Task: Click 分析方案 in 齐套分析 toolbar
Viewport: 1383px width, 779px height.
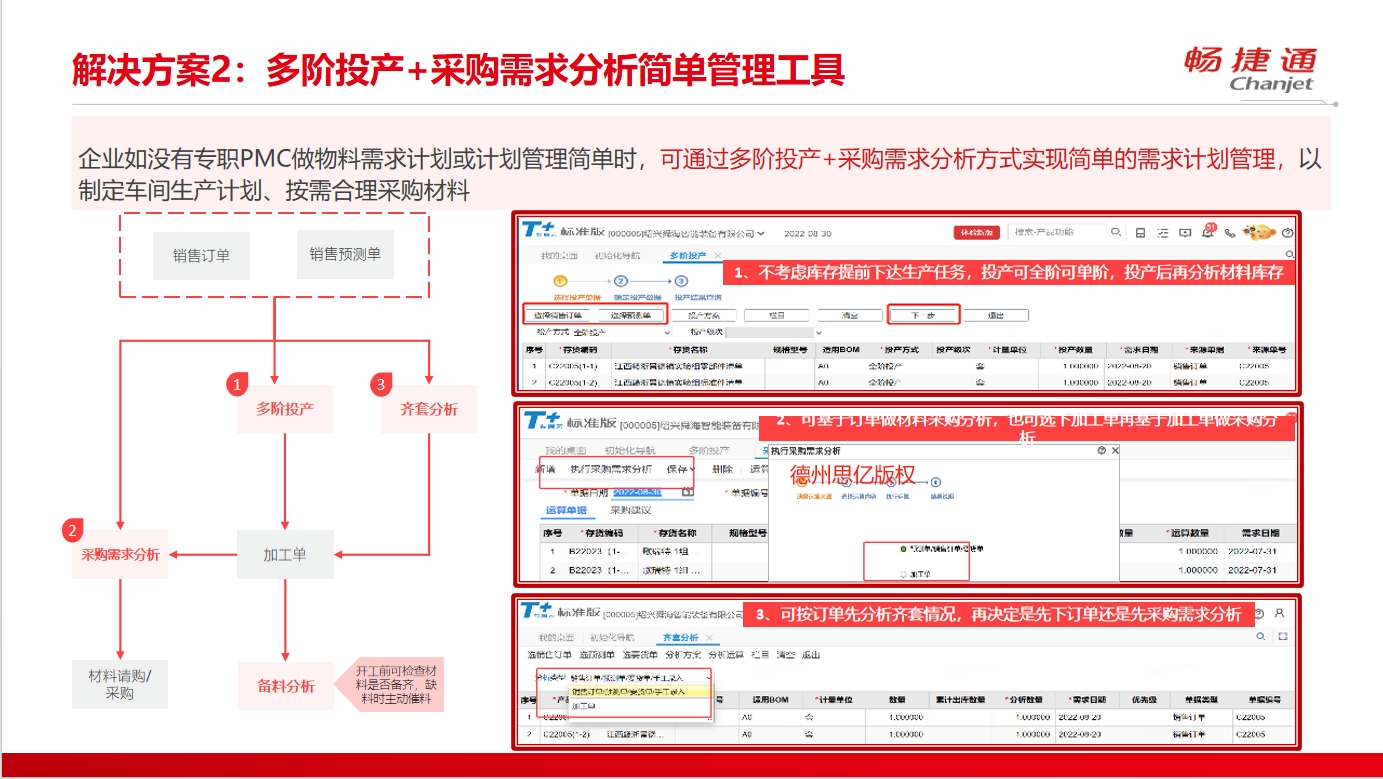Action: tap(683, 655)
